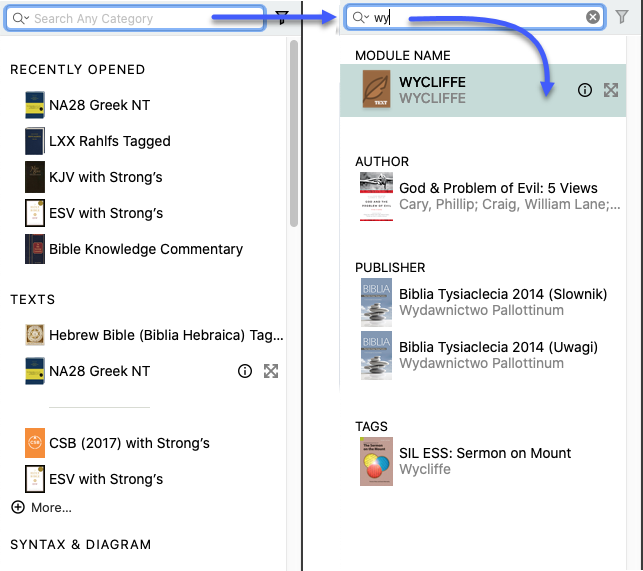Expand More... under the Texts section
643x571 pixels.
pyautogui.click(x=42, y=507)
